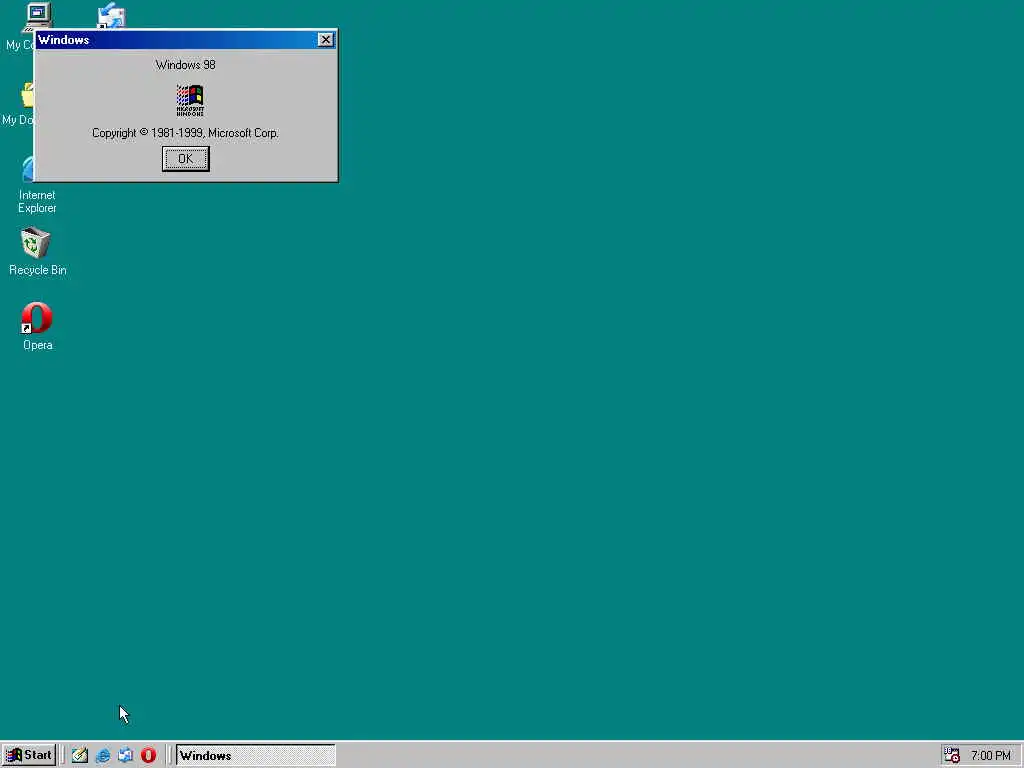Select the Opera desktop shortcut
The height and width of the screenshot is (768, 1024).
(37, 326)
